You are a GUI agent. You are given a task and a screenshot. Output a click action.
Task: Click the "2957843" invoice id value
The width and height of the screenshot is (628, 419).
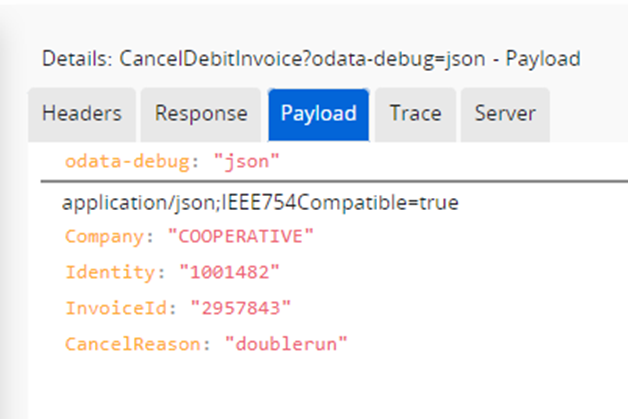[241, 308]
